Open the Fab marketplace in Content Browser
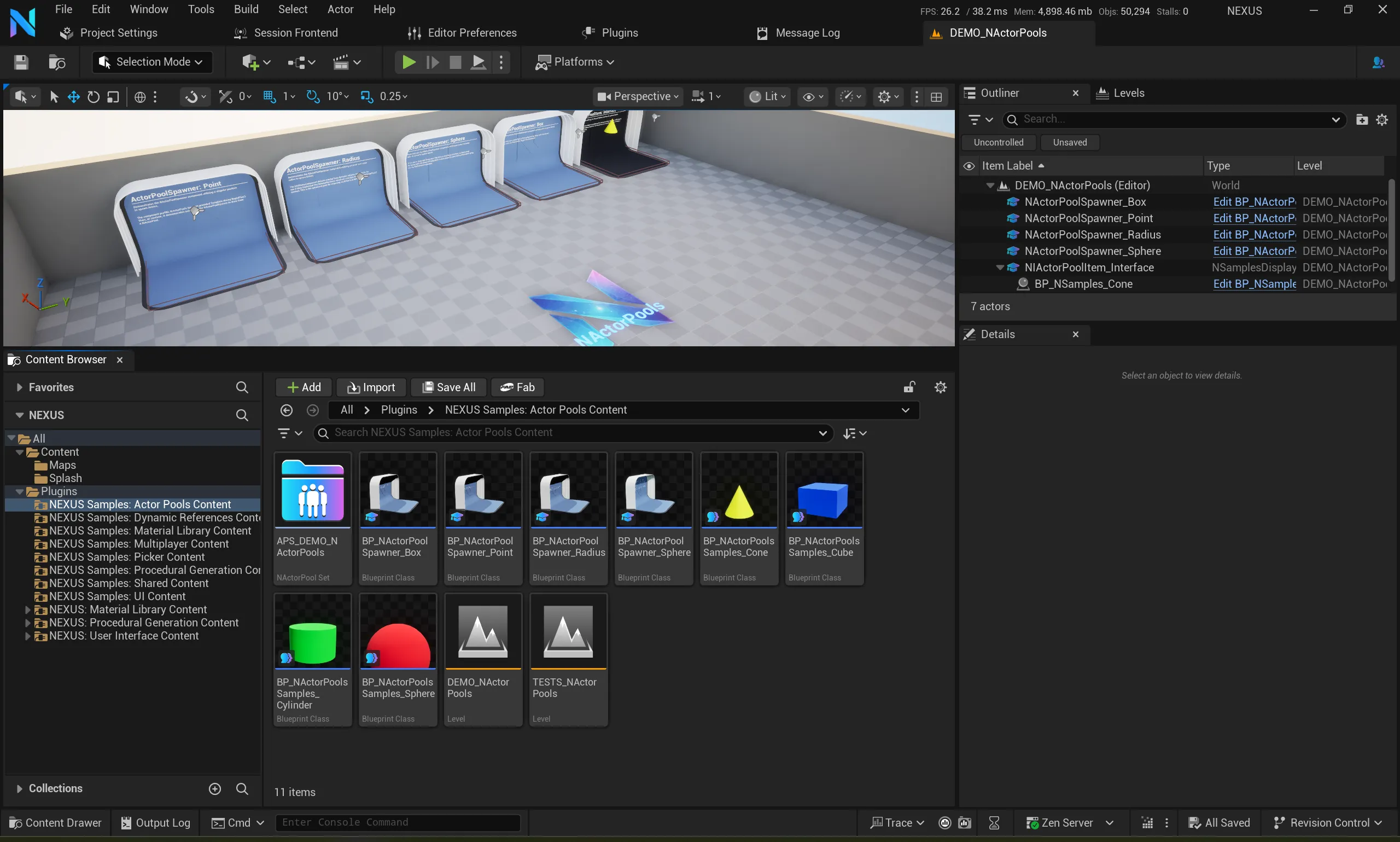The height and width of the screenshot is (842, 1400). click(517, 387)
